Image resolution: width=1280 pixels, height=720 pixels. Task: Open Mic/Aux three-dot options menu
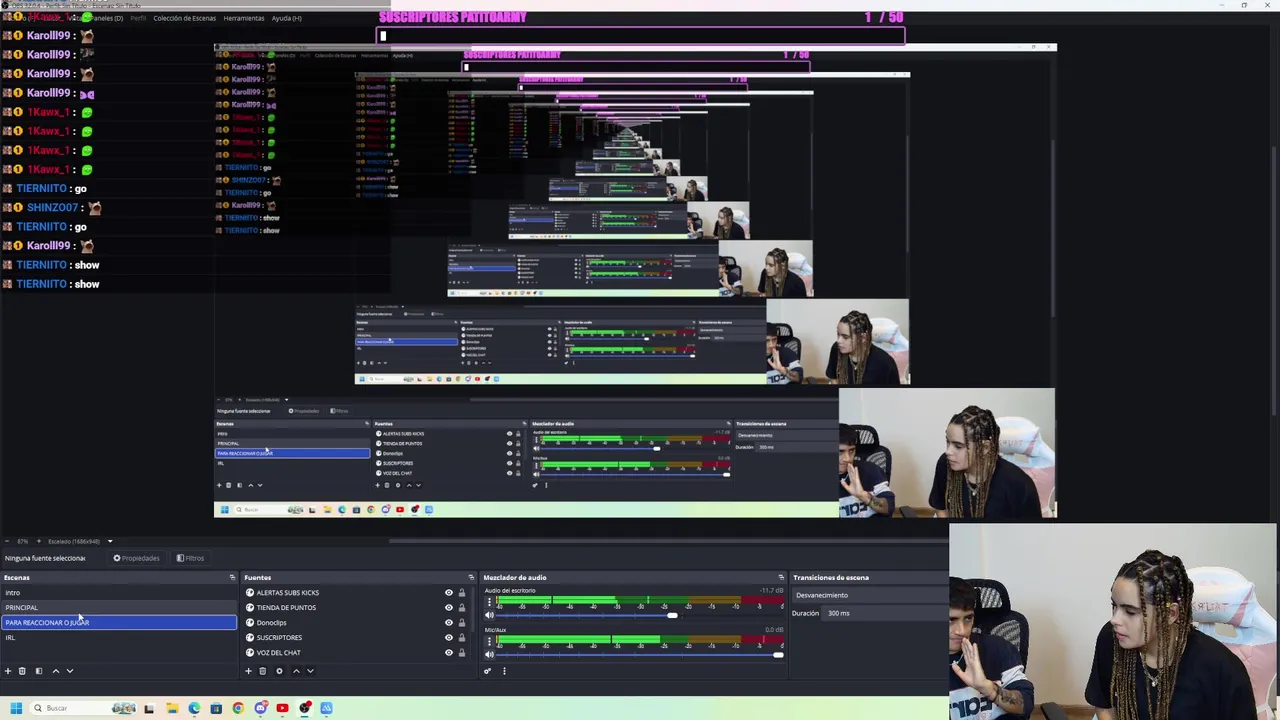point(489,641)
